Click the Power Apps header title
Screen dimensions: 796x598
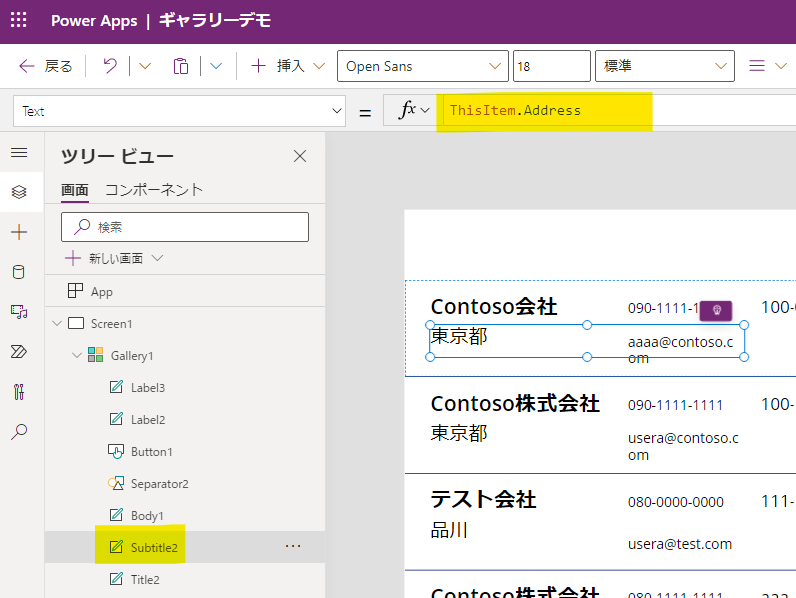(94, 21)
